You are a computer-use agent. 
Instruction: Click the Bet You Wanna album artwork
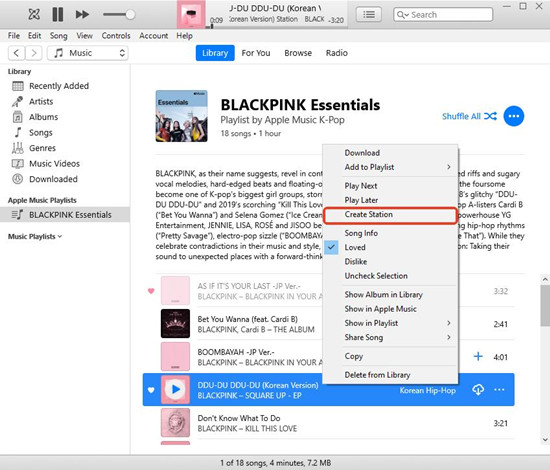pos(175,323)
